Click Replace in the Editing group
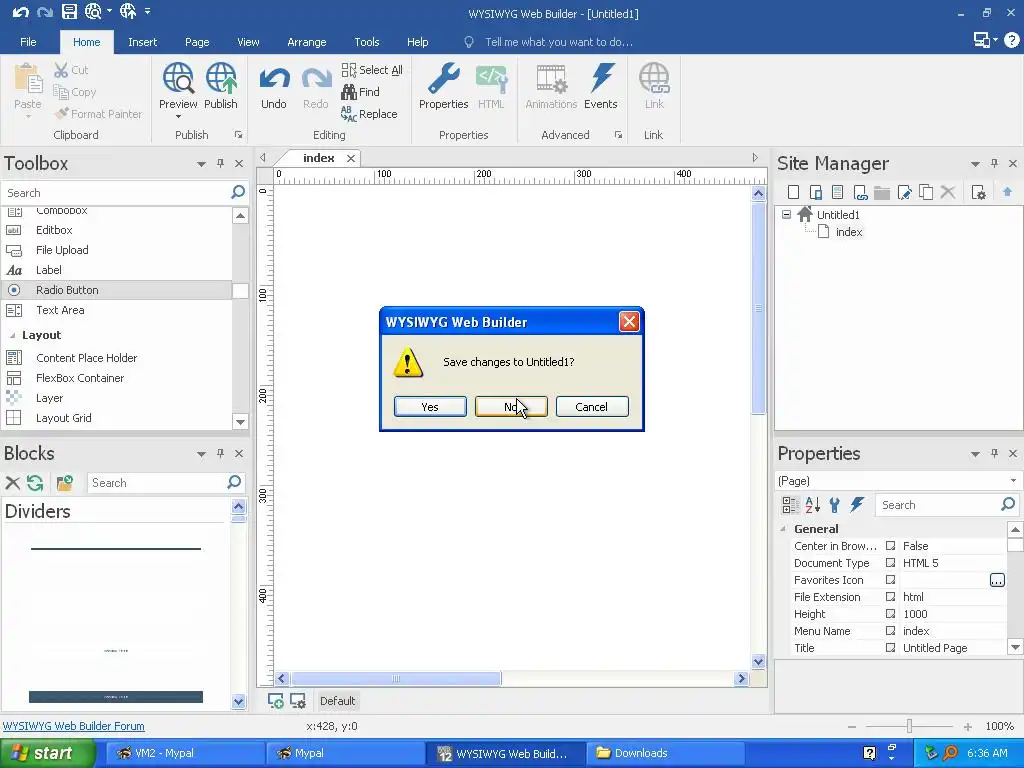 pos(369,114)
